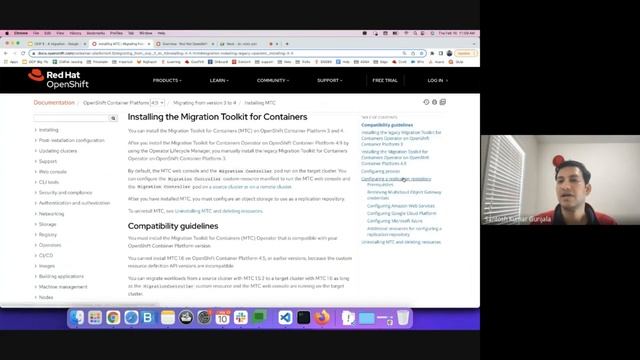Open the SUPPORT dropdown menu
Viewport: 640px width, 360px height.
click(x=330, y=80)
